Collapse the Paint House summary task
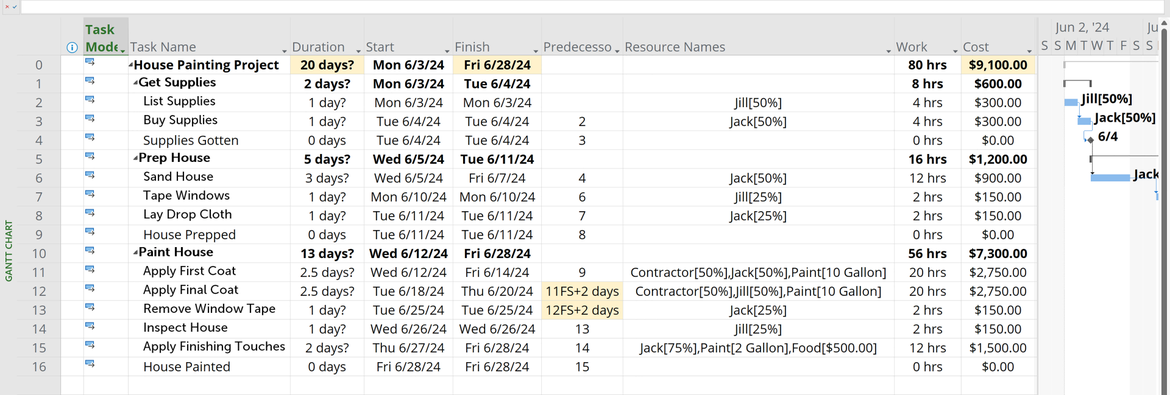1170x395 pixels. [x=136, y=252]
